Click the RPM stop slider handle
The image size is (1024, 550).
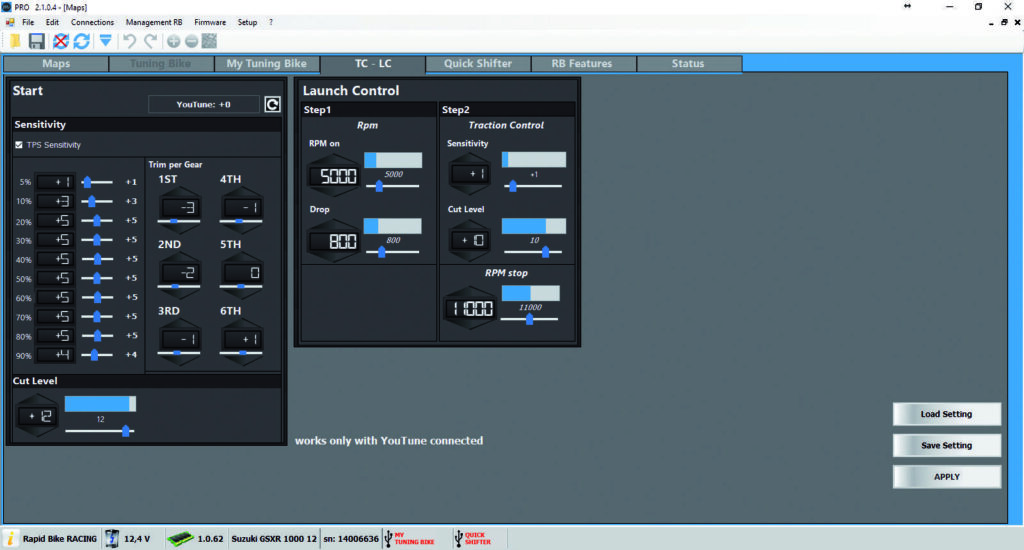529,319
